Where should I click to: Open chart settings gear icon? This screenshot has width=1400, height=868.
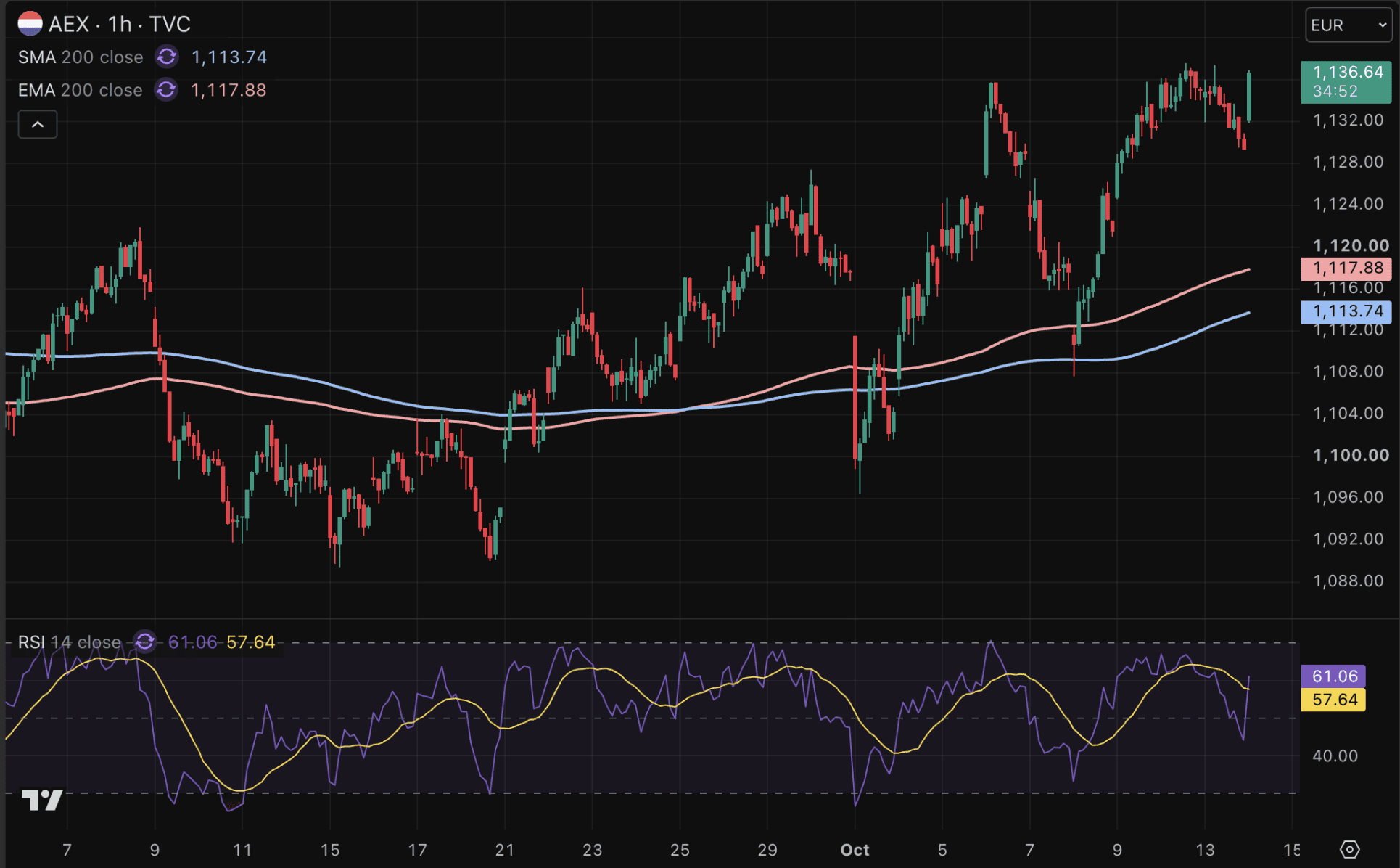point(1349,849)
